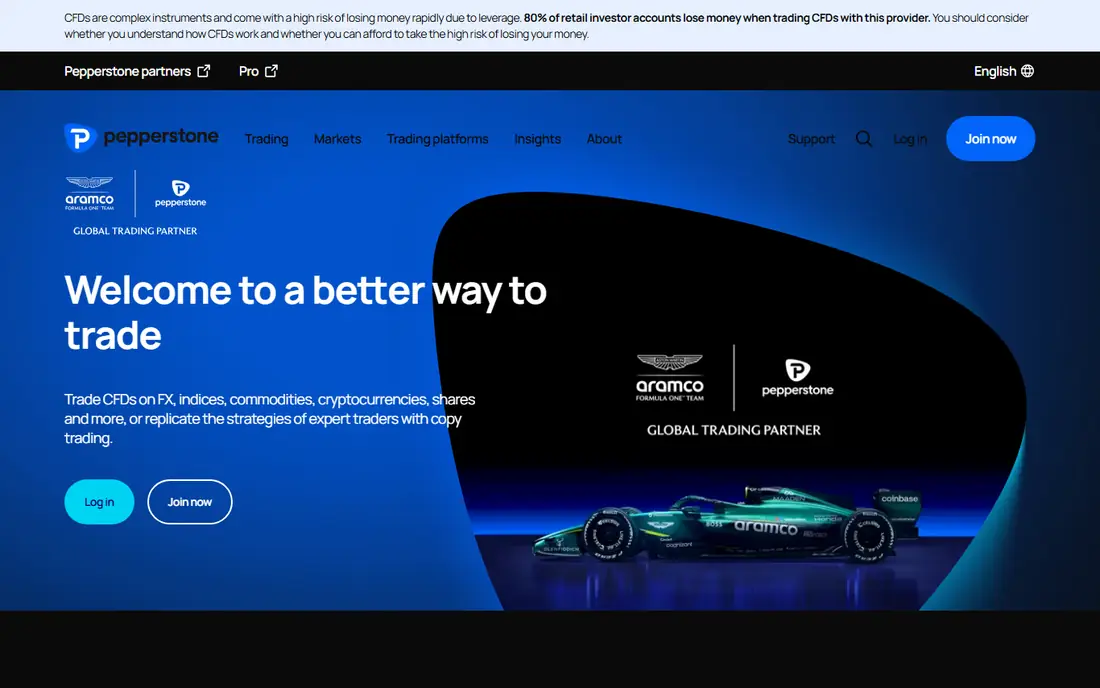Go to the Support page
1100x688 pixels.
pos(811,139)
